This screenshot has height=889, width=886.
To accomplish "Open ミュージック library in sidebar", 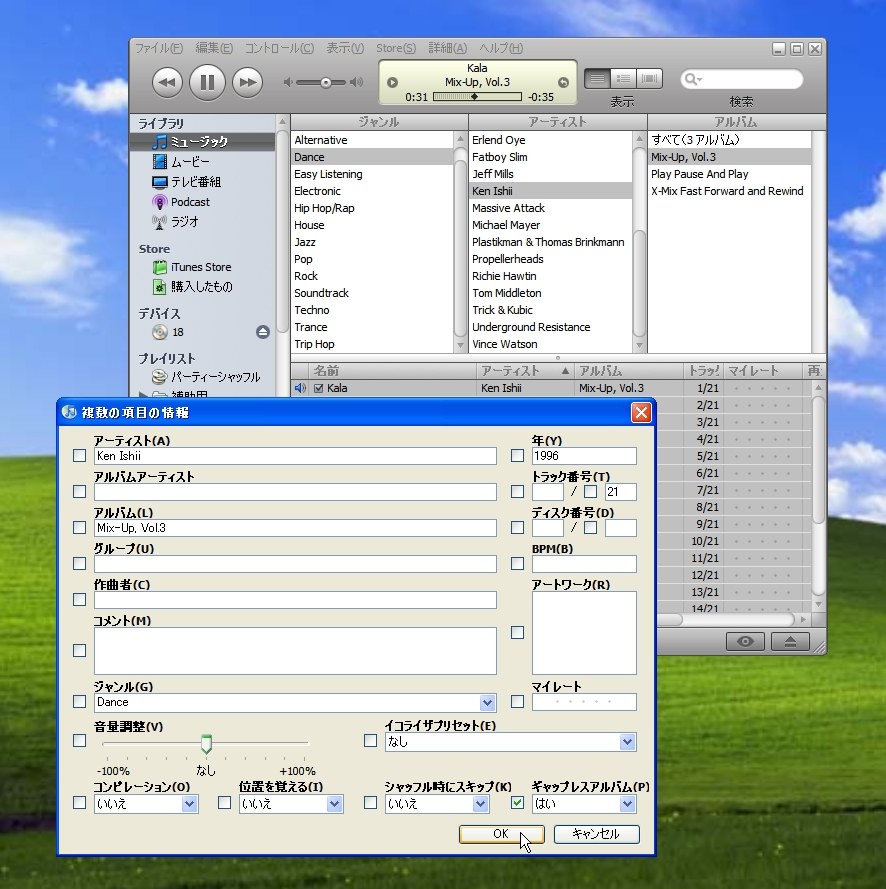I will pyautogui.click(x=203, y=142).
